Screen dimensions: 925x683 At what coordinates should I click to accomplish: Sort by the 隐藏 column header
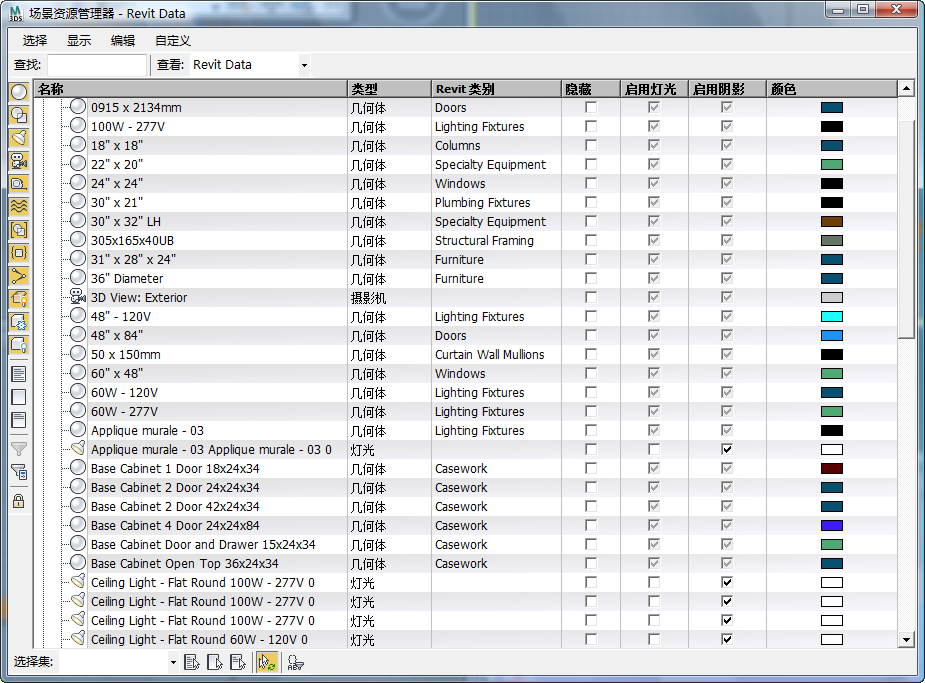pos(591,89)
